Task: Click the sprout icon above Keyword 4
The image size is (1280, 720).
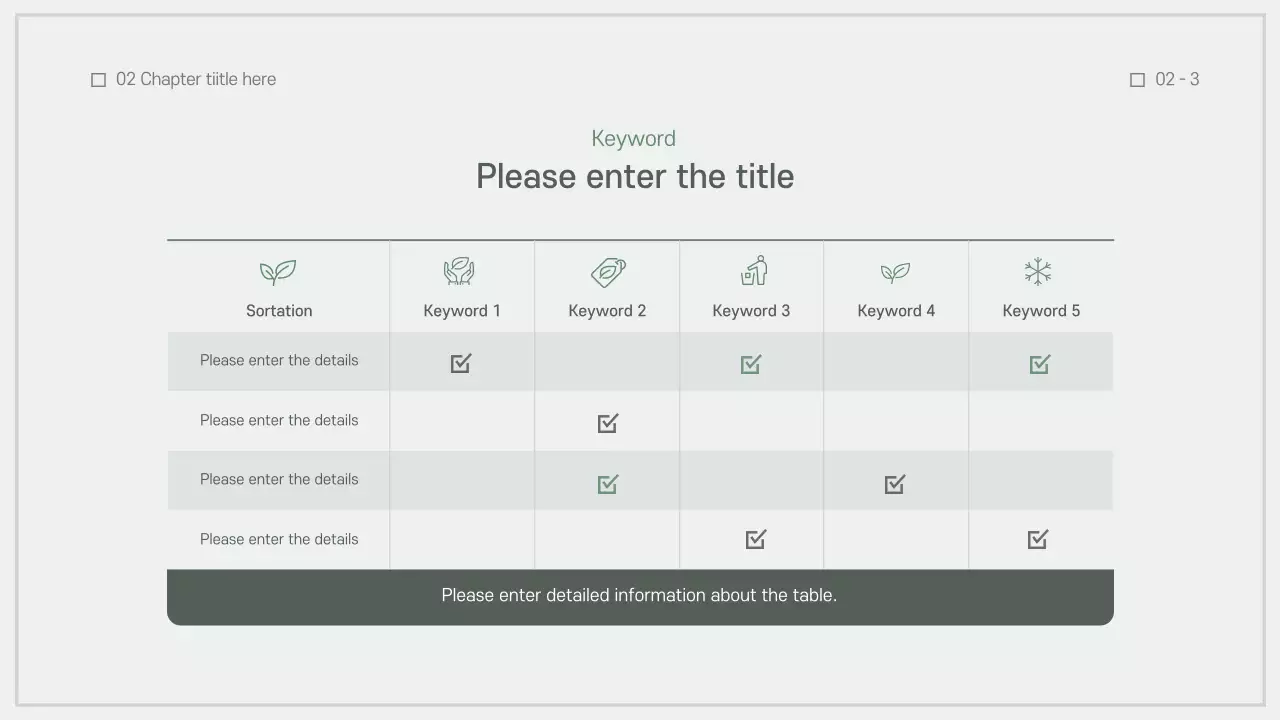Action: click(x=895, y=272)
